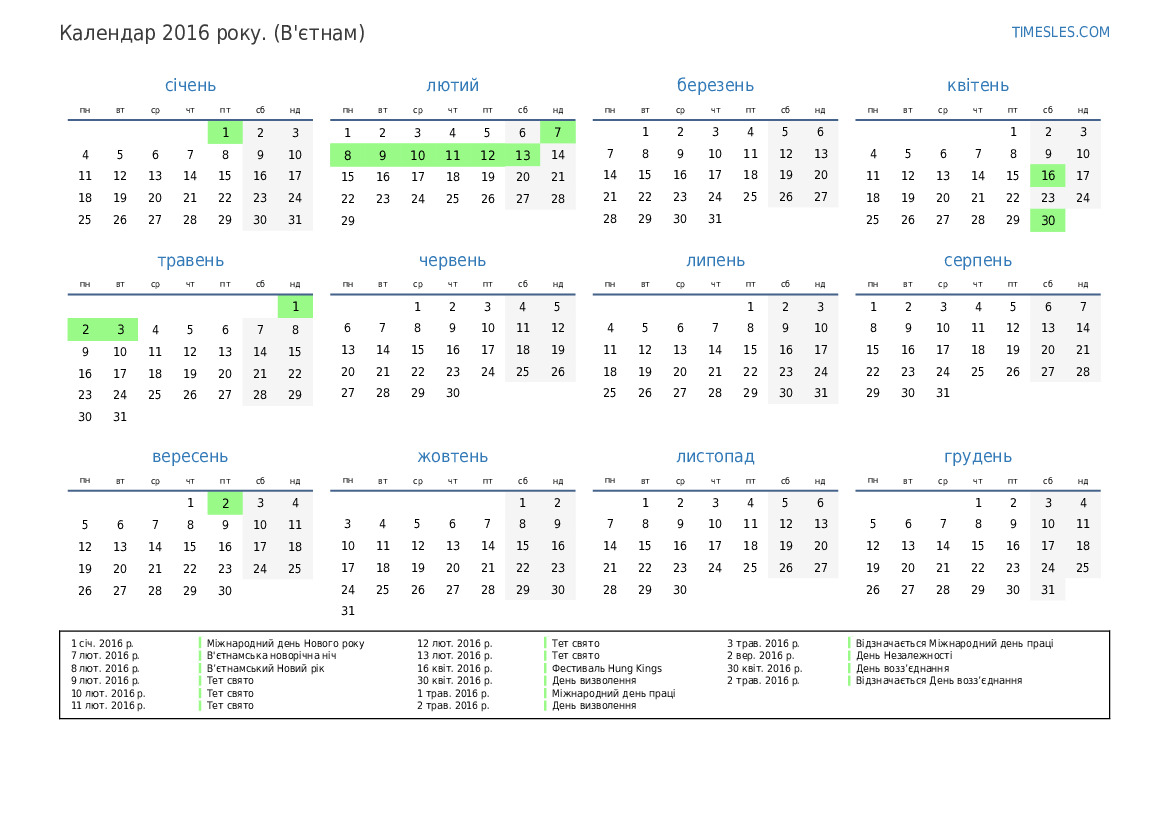Click day 31 in травень
Screen dimensions: 1169x827
120,417
